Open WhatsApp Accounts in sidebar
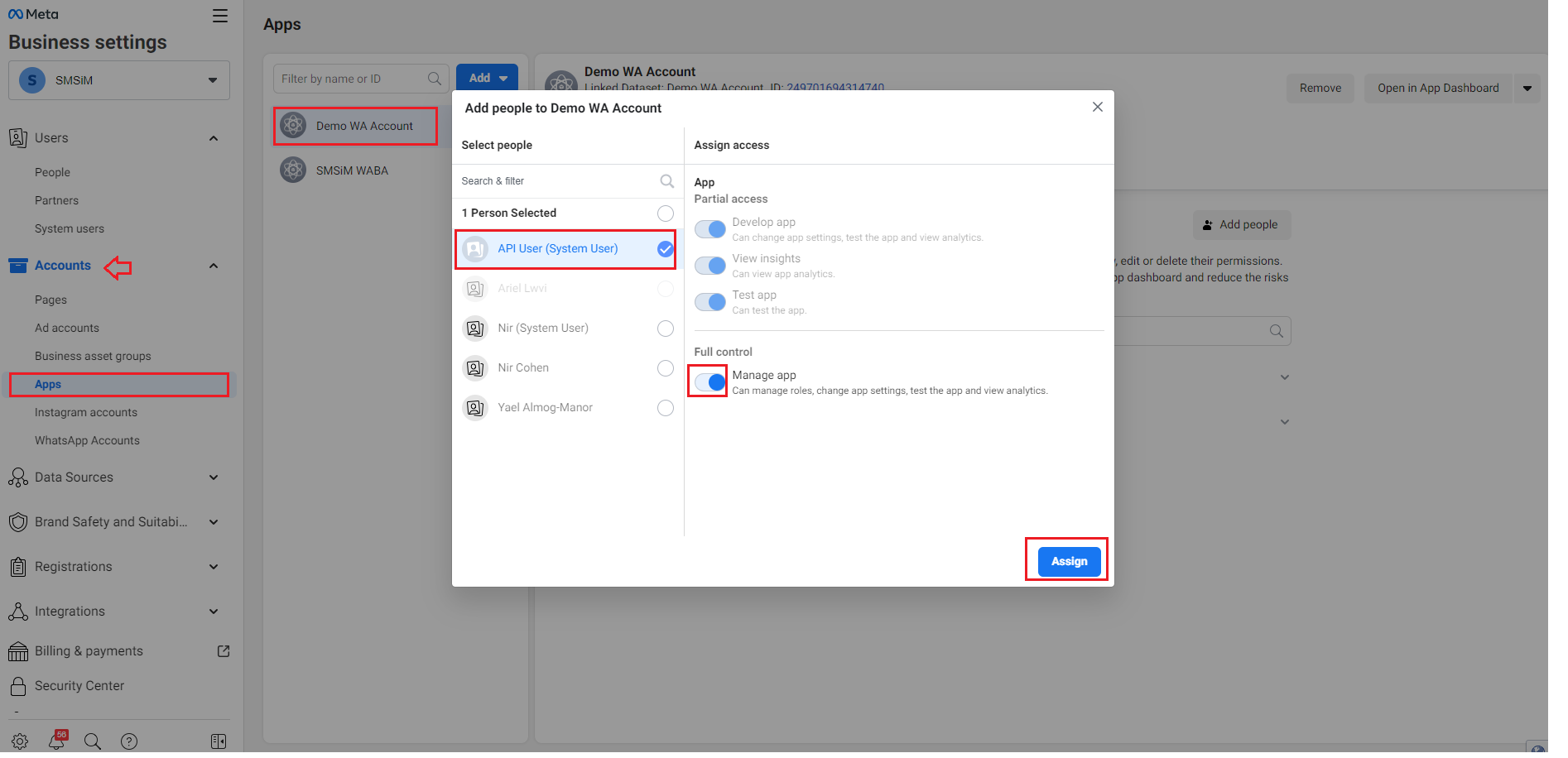Image resolution: width=1568 pixels, height=758 pixels. pos(87,440)
